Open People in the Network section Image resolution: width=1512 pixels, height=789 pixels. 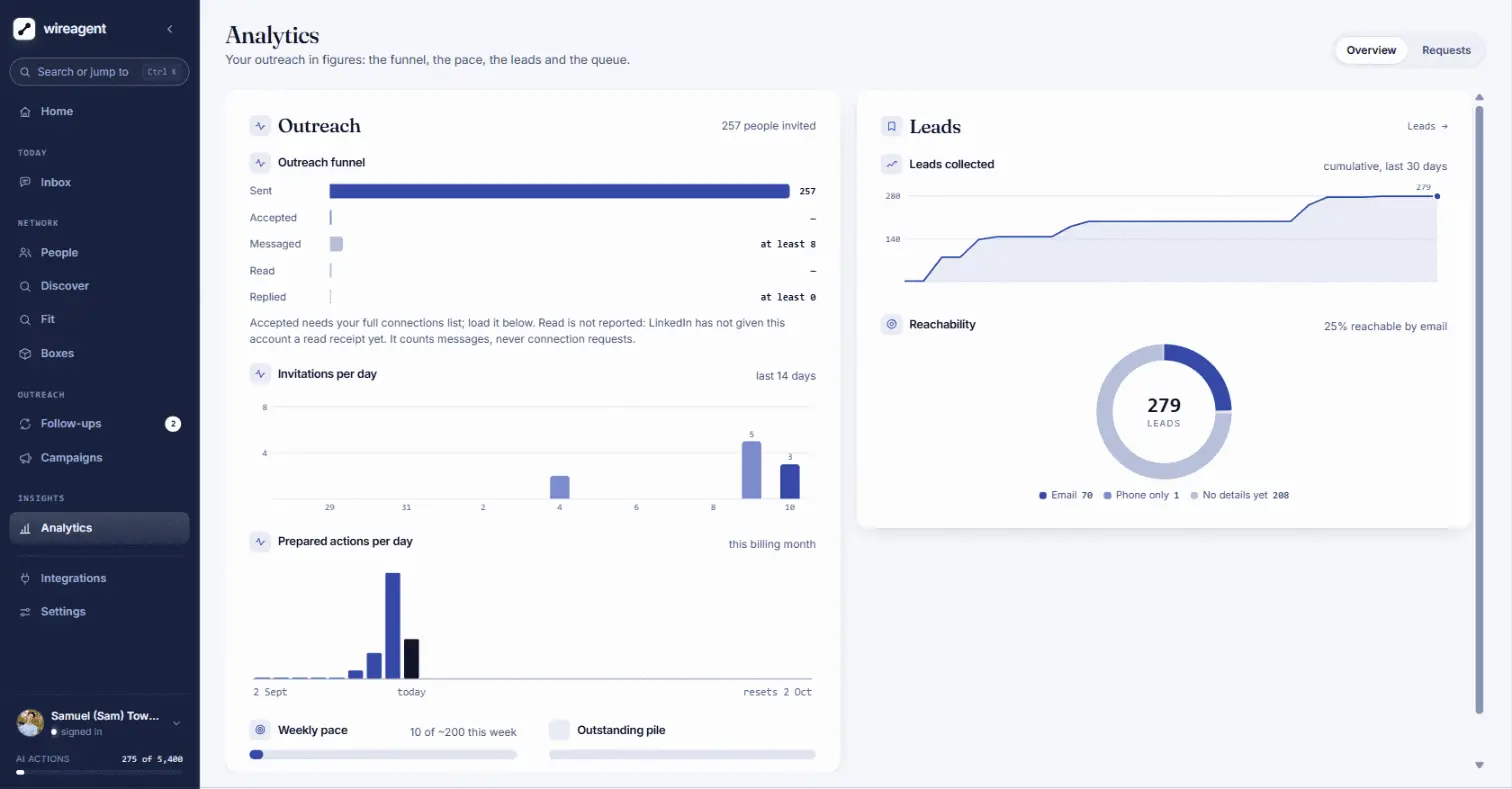(x=99, y=253)
